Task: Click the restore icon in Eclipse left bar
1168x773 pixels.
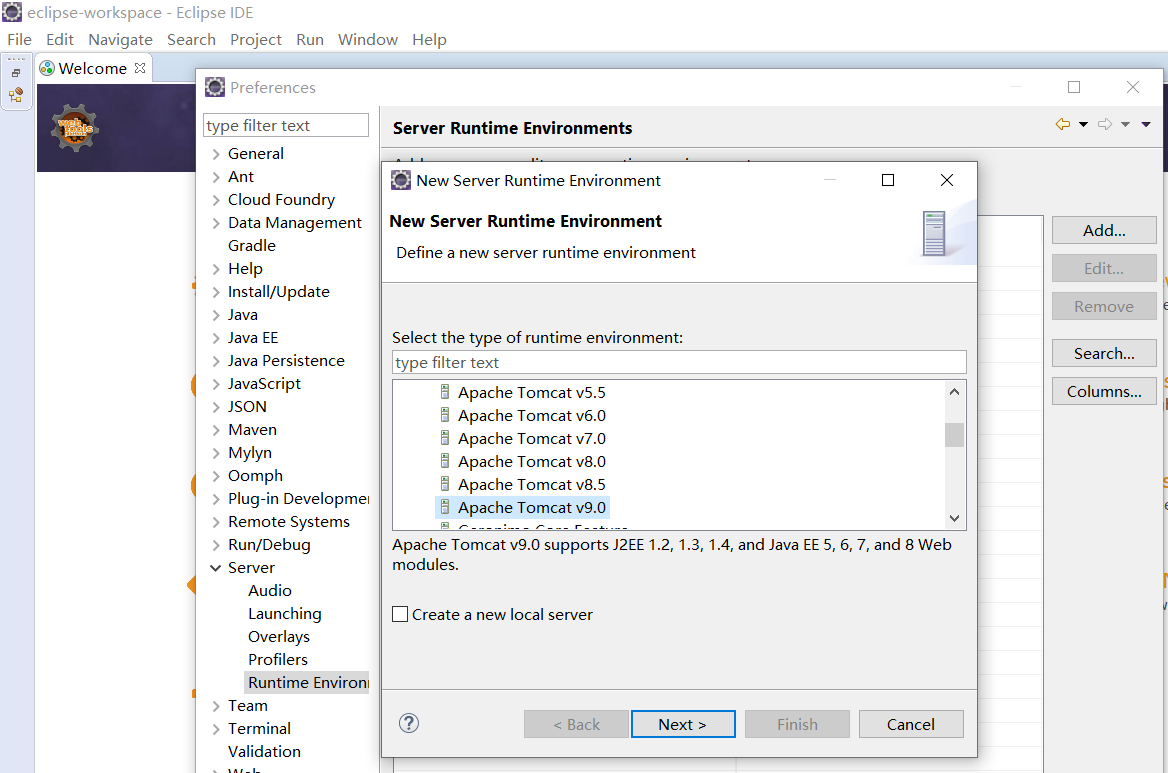Action: 16,73
